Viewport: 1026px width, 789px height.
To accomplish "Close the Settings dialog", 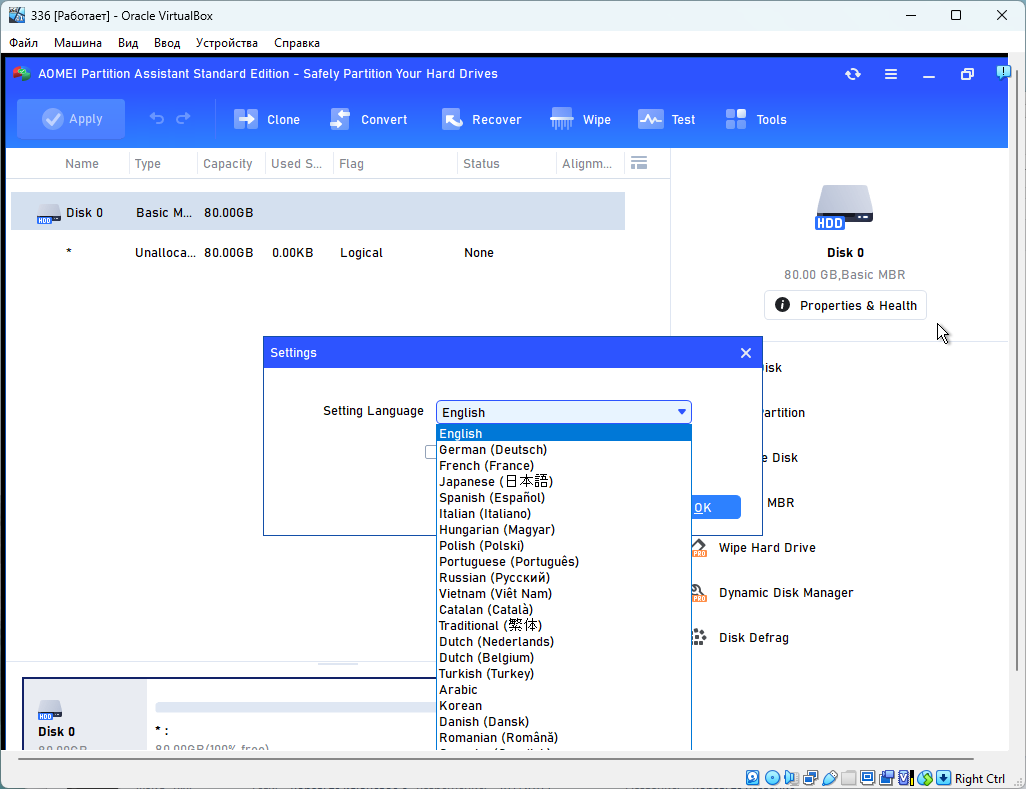I will 745,353.
